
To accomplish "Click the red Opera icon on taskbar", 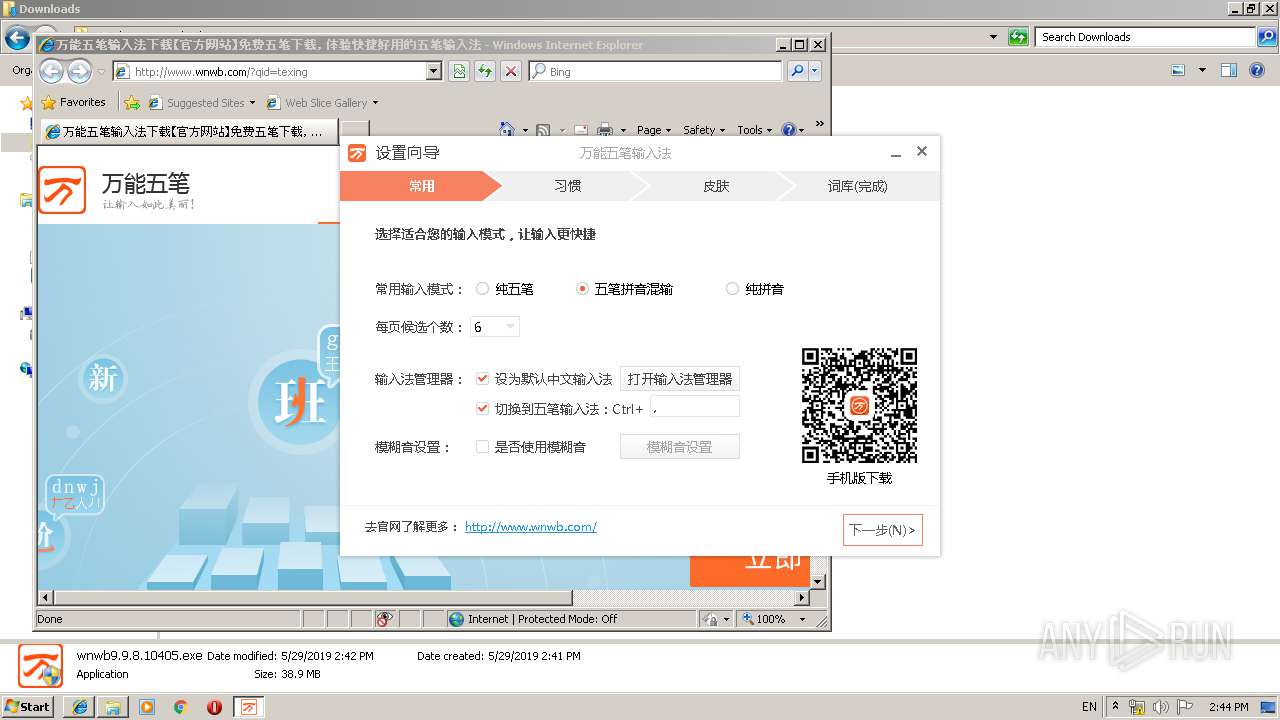I will pos(214,706).
